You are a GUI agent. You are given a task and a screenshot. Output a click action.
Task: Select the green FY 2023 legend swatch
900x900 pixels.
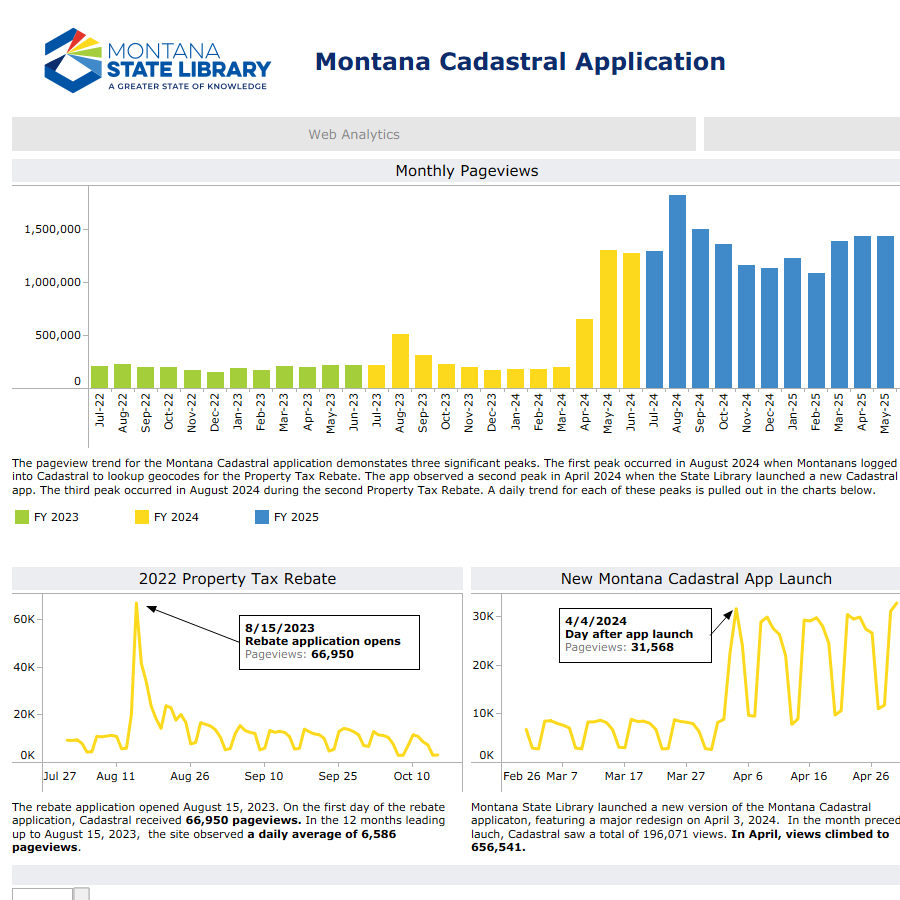pos(23,518)
